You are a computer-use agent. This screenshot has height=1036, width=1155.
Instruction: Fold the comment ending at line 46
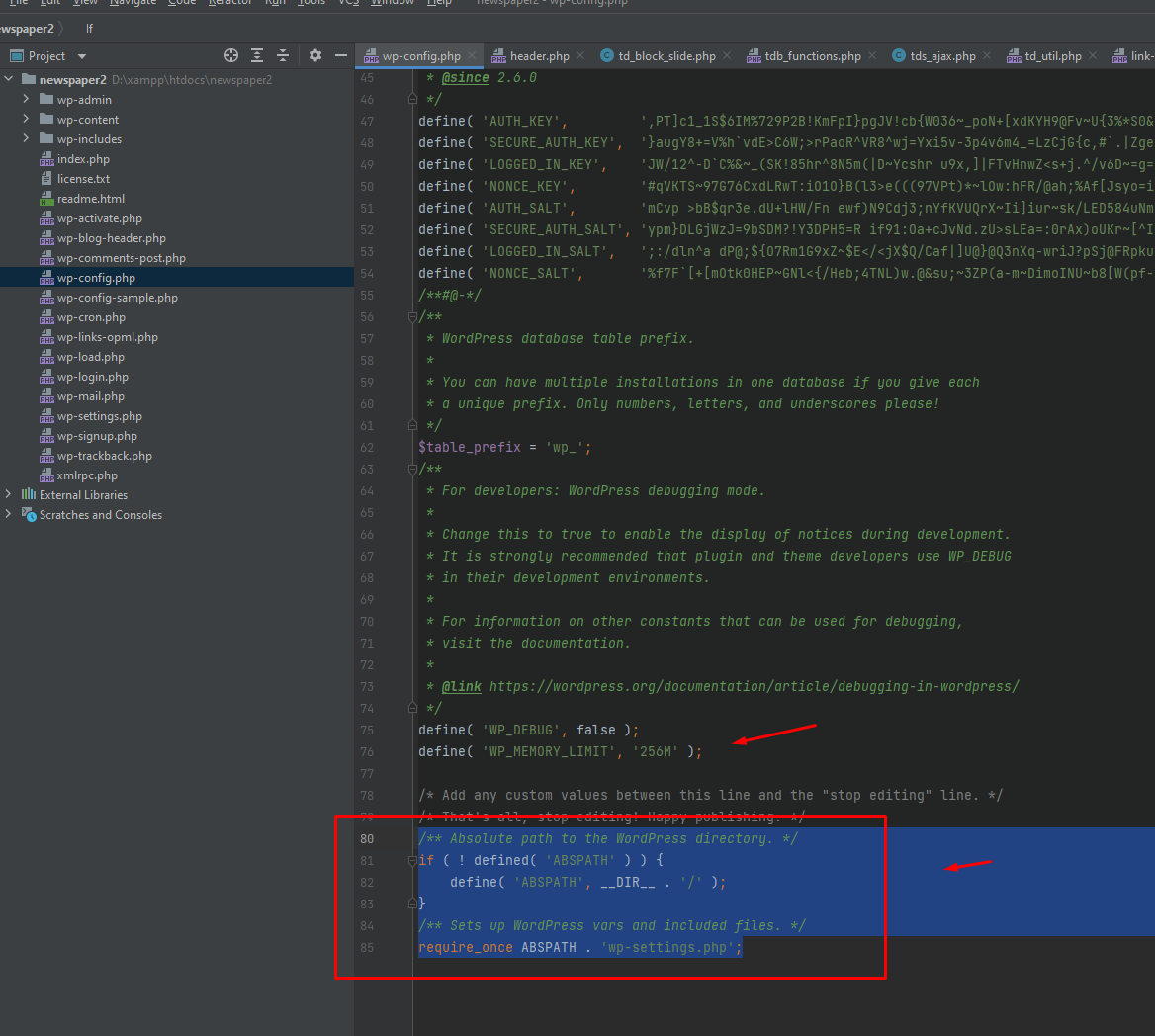(412, 99)
